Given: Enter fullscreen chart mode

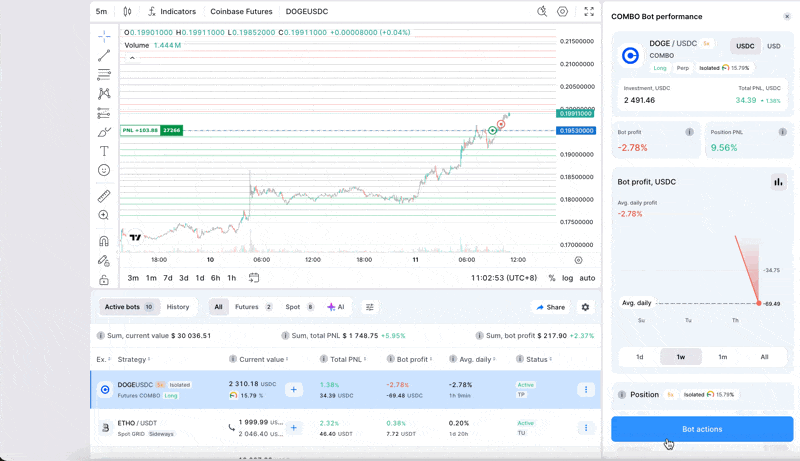Looking at the screenshot, I should (x=588, y=12).
